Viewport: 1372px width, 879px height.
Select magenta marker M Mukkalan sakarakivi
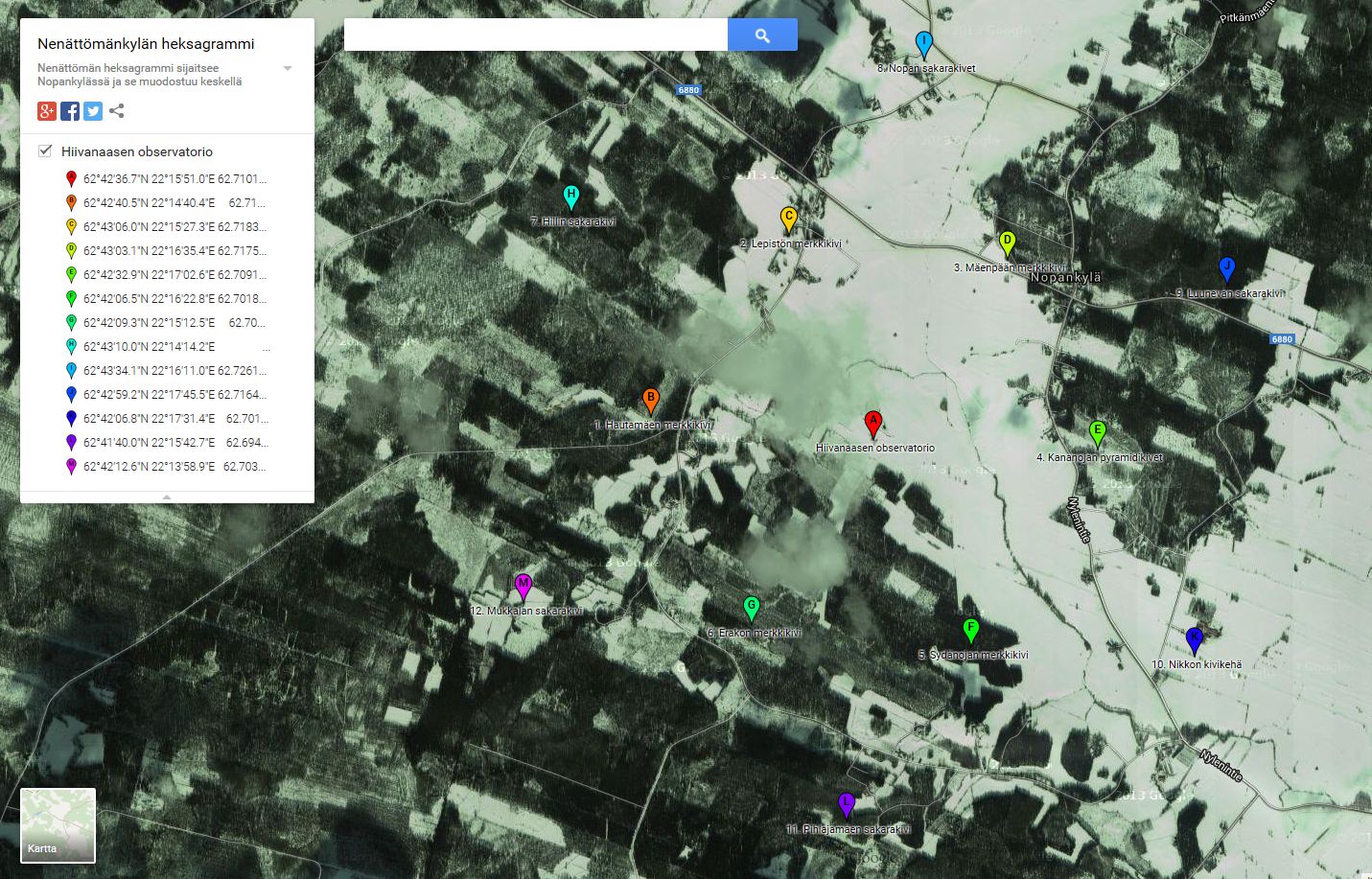click(523, 585)
